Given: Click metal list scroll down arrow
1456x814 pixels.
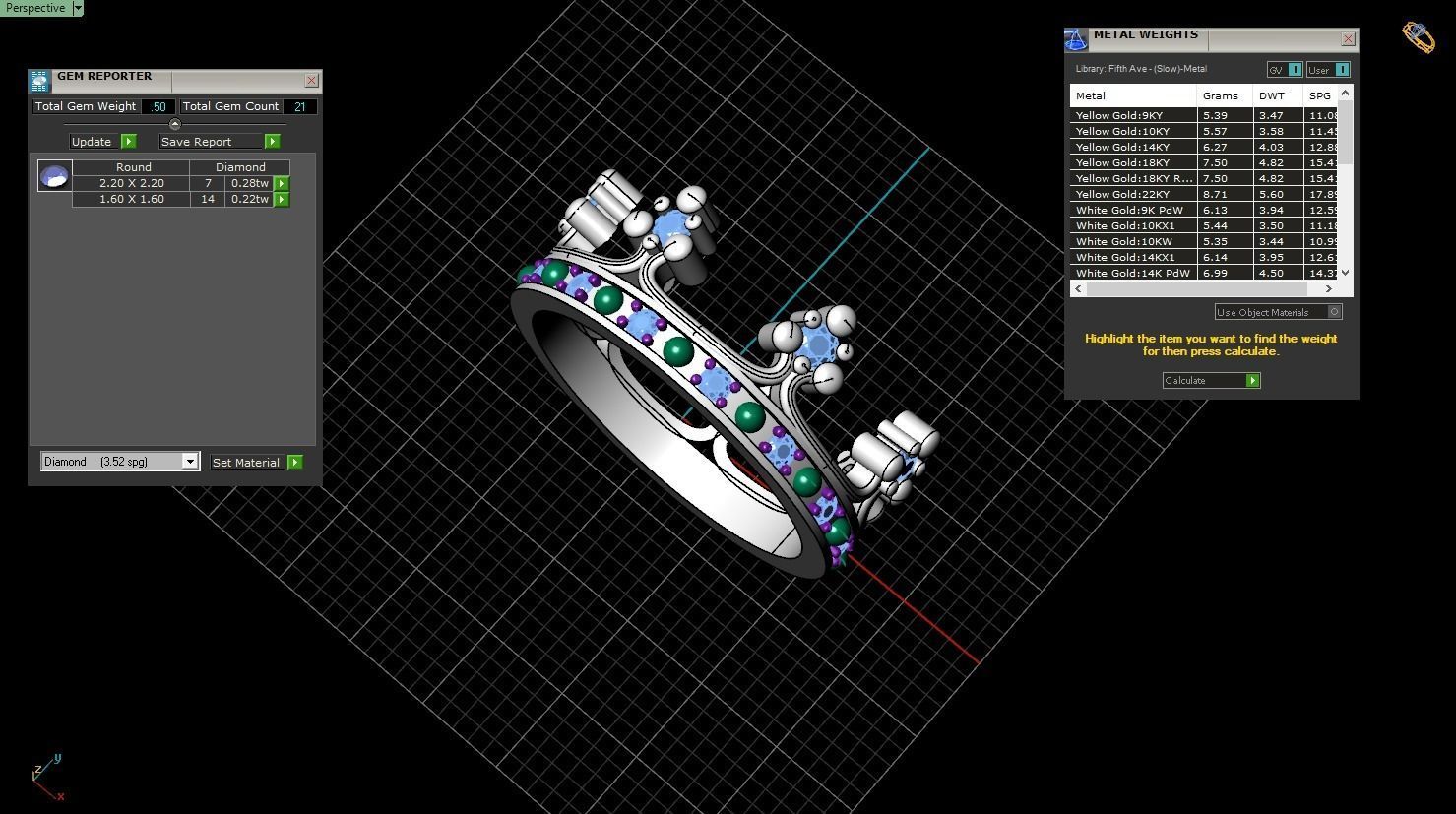Looking at the screenshot, I should pos(1346,273).
